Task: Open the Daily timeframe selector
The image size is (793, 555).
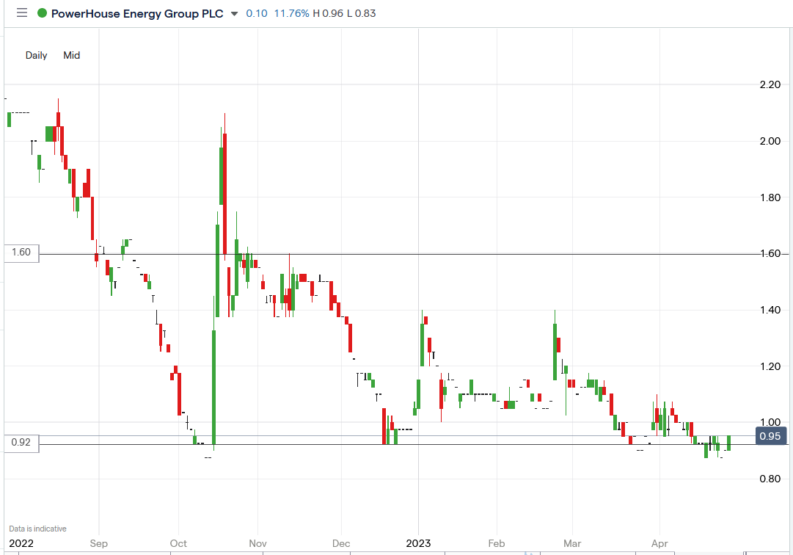Action: [x=37, y=56]
